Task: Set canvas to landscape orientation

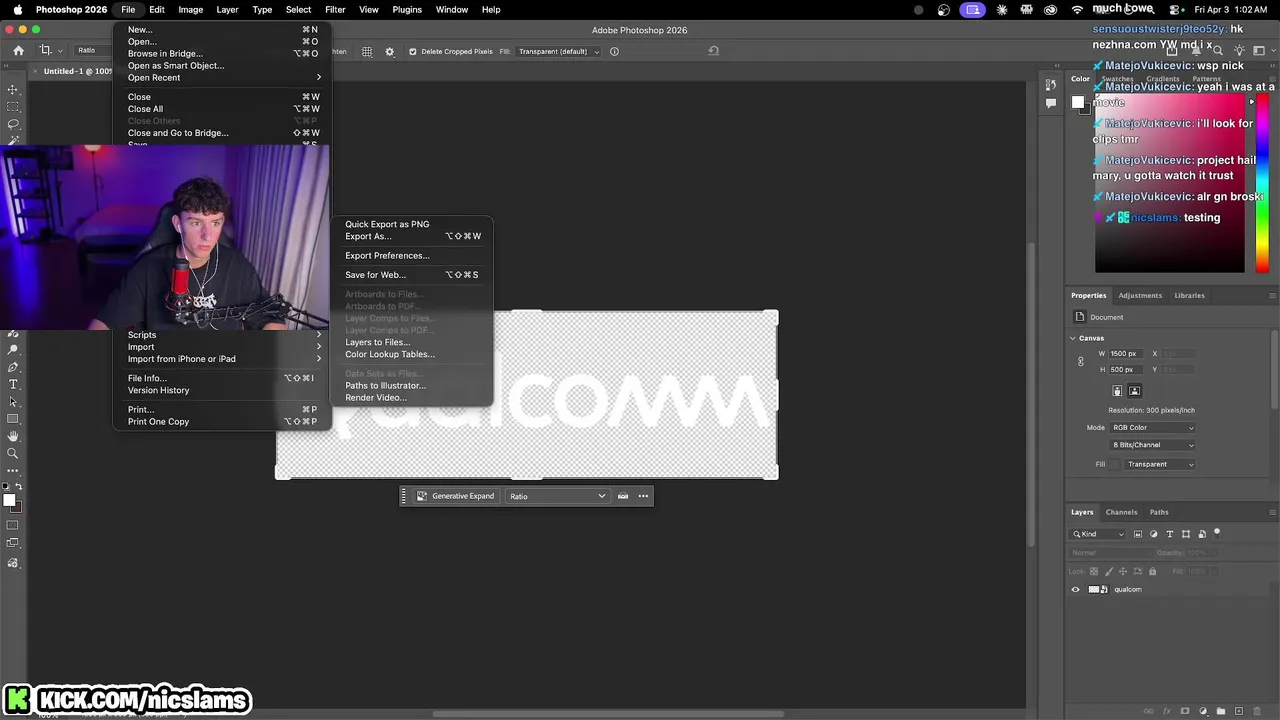Action: (1134, 391)
